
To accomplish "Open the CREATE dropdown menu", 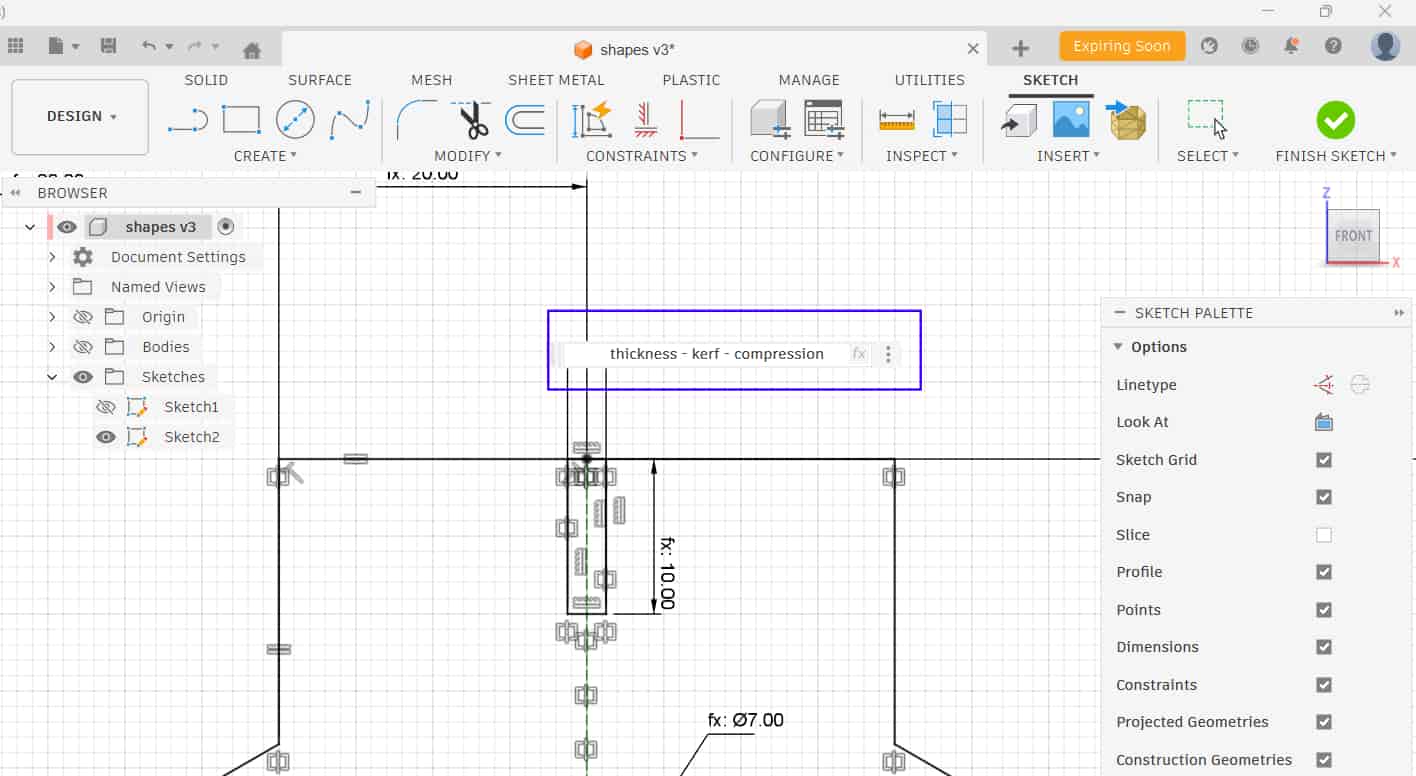I will [x=265, y=156].
